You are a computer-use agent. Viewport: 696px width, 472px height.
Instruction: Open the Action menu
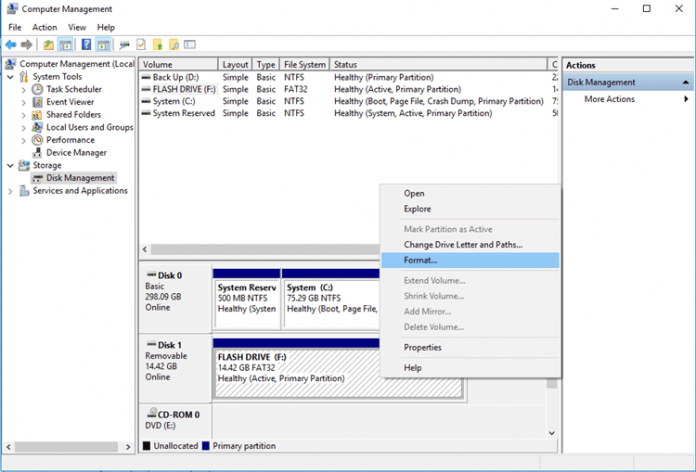point(44,27)
